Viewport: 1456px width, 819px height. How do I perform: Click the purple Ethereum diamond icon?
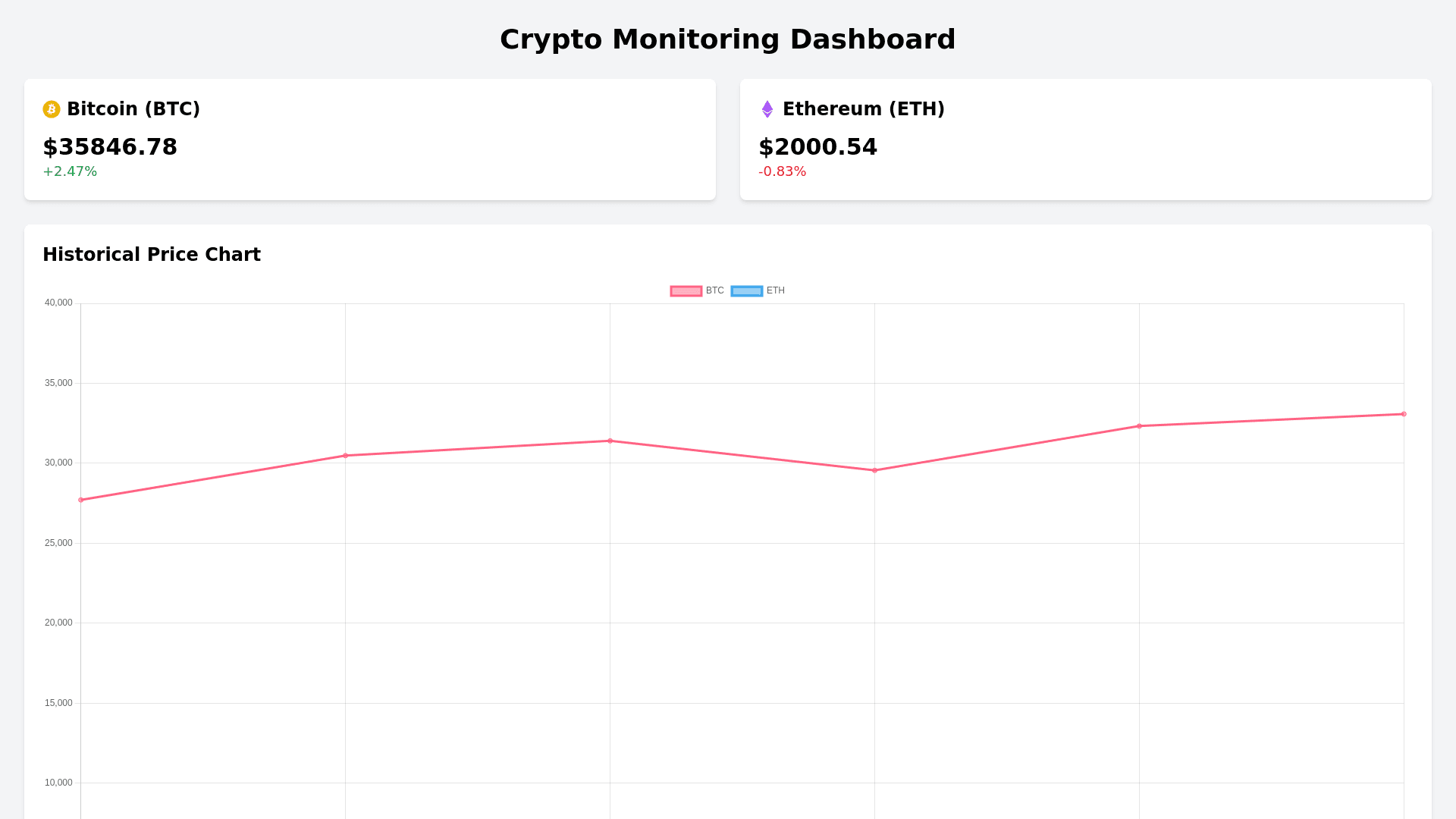pyautogui.click(x=767, y=109)
